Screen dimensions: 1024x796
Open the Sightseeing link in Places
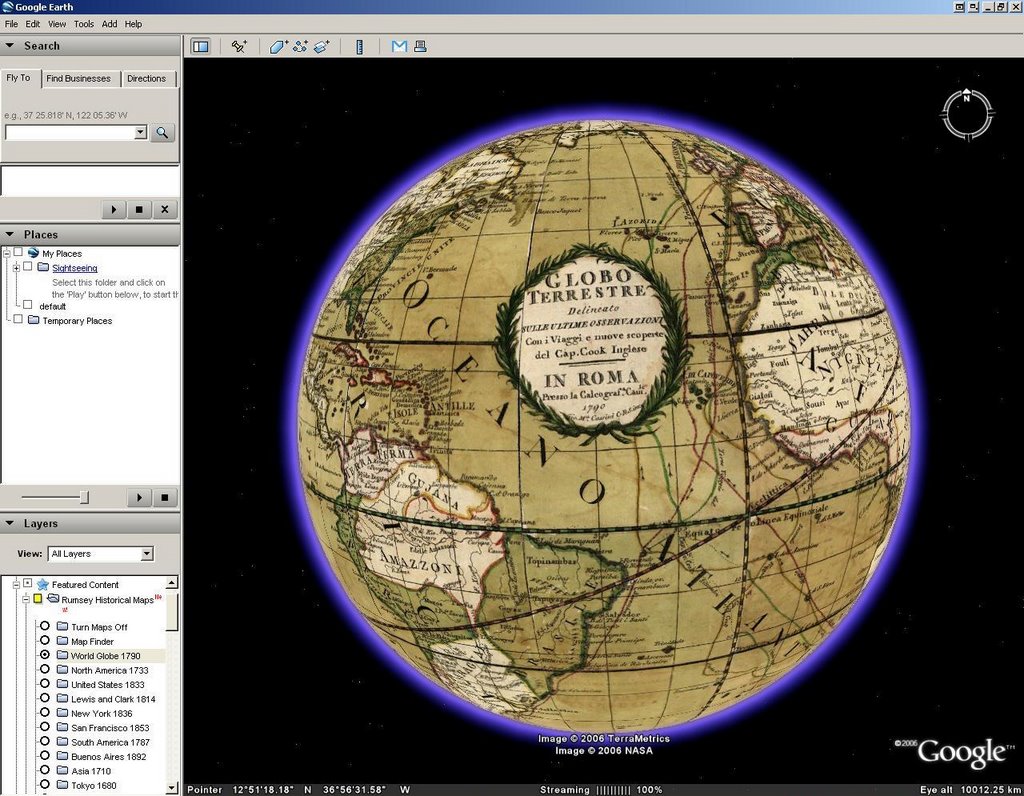(74, 268)
